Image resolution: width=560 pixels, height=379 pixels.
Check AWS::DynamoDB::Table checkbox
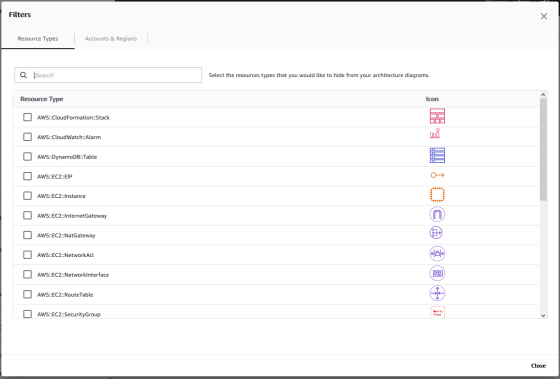(x=28, y=156)
